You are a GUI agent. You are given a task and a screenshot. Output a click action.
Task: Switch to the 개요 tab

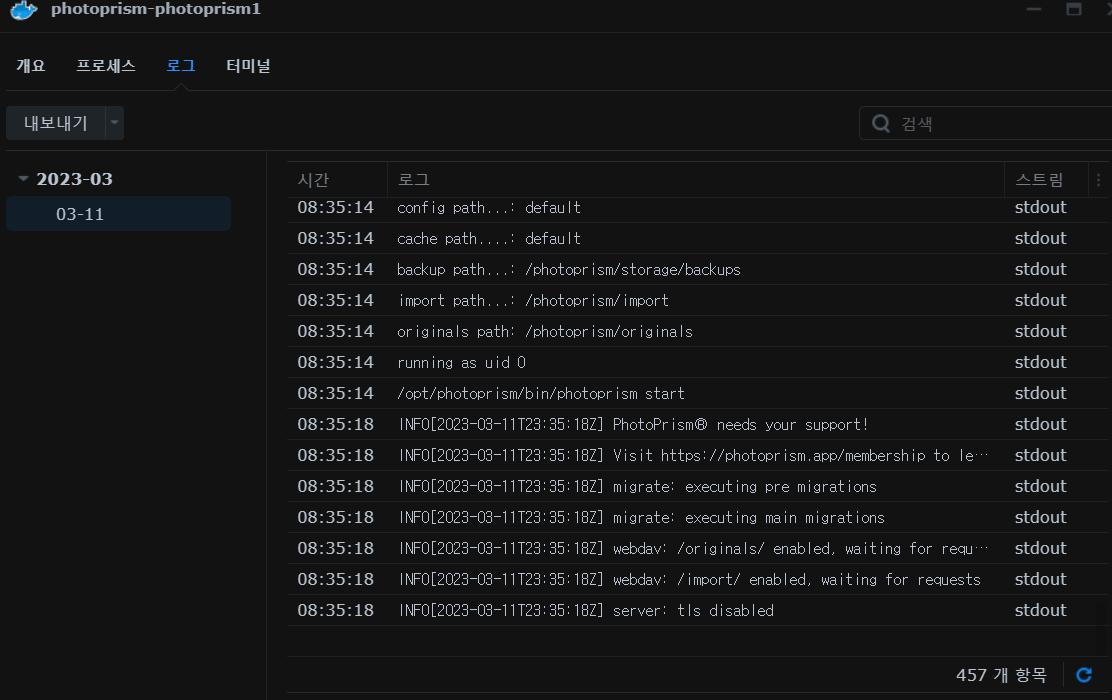[x=31, y=66]
